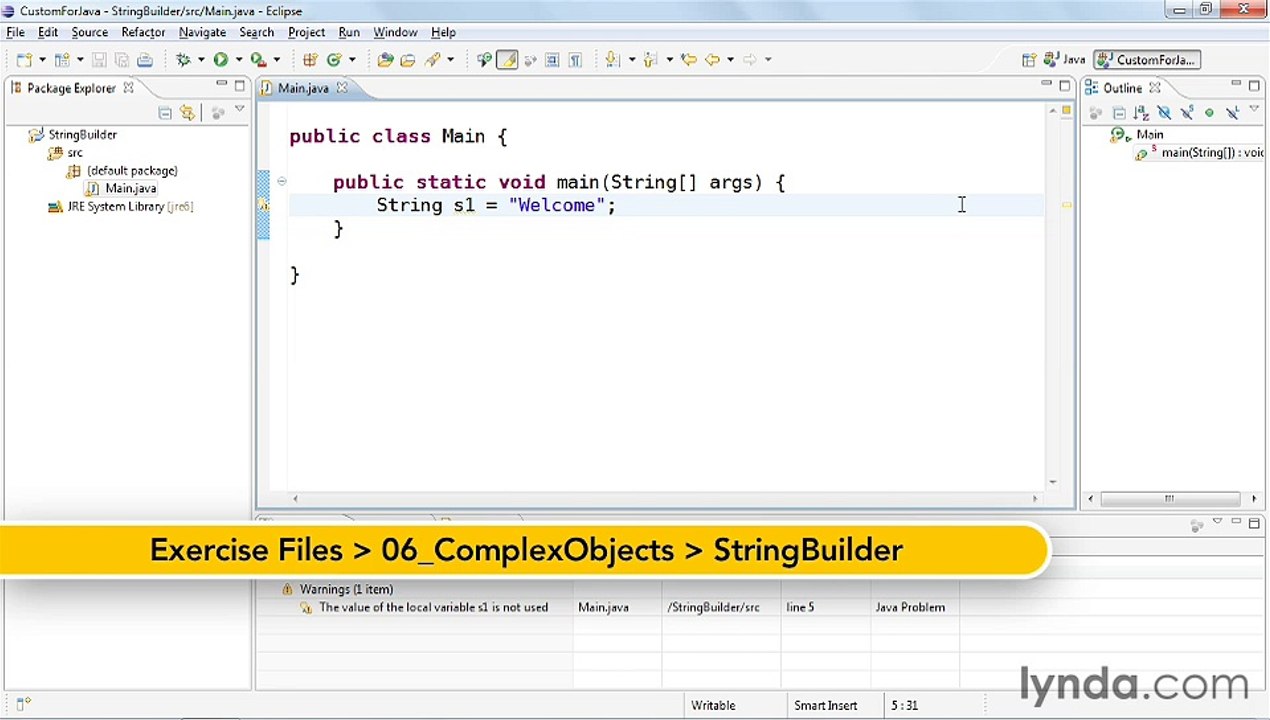1270x720 pixels.
Task: Open Package Explorer view menu triangle
Action: tap(240, 110)
